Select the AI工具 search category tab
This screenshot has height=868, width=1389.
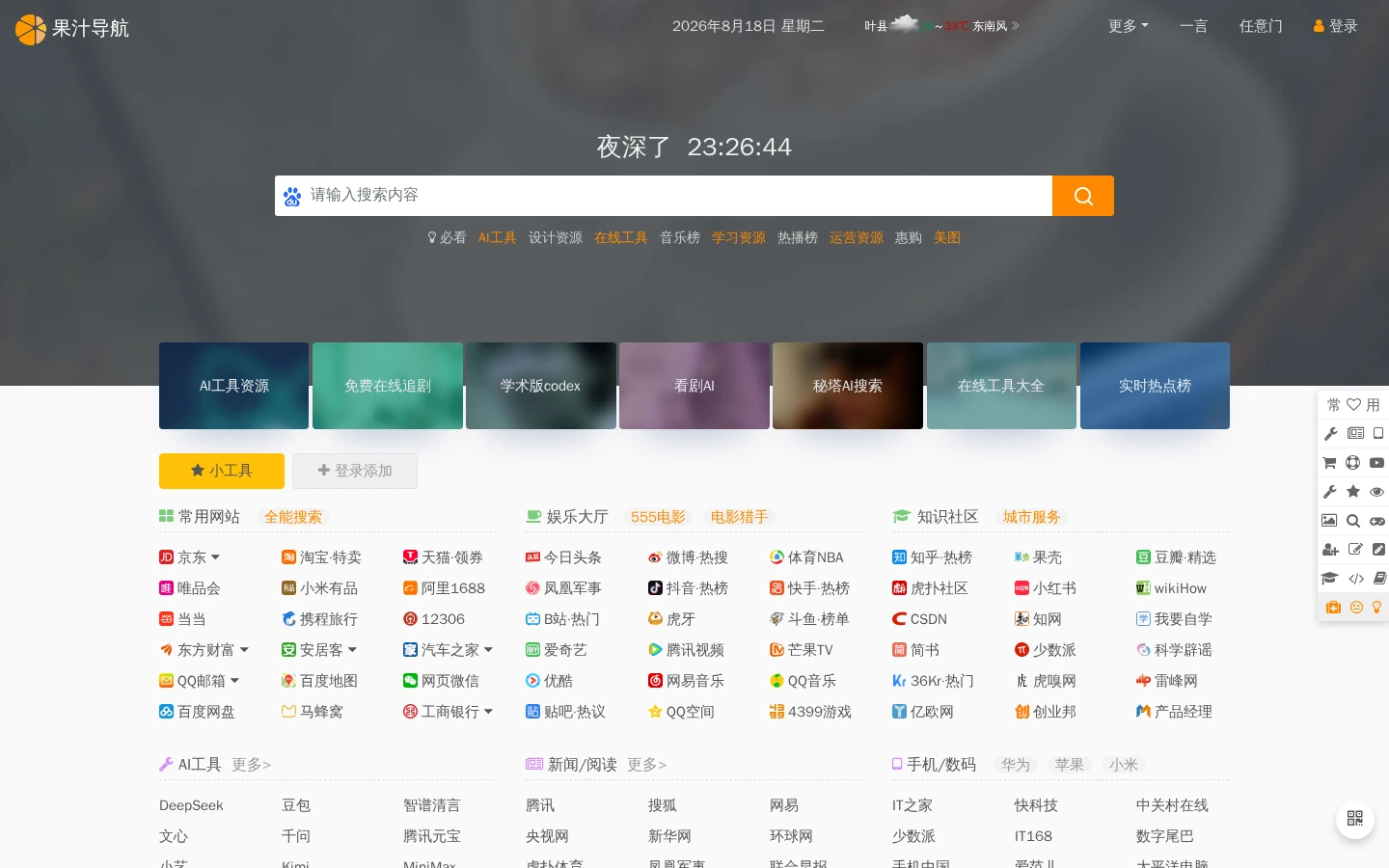[498, 238]
